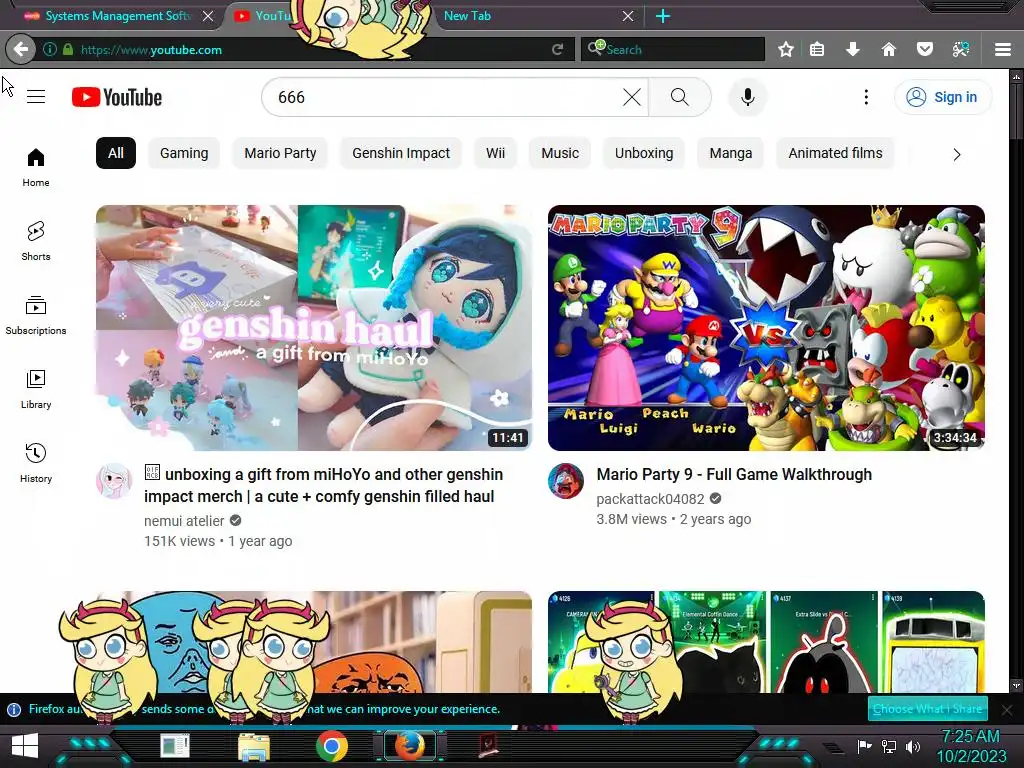Go back with the browser back arrow

coord(21,49)
